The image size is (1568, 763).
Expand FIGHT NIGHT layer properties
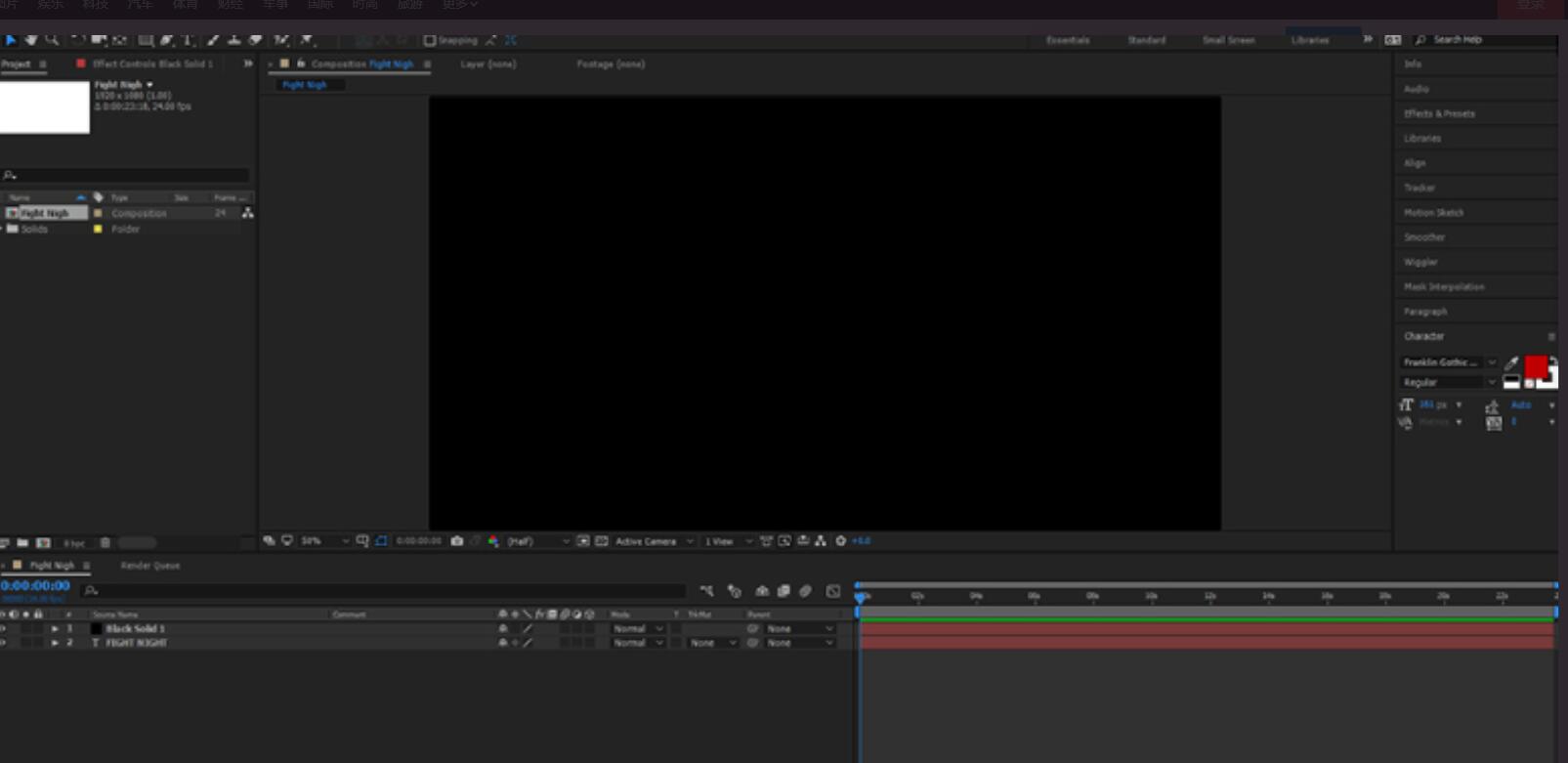55,643
